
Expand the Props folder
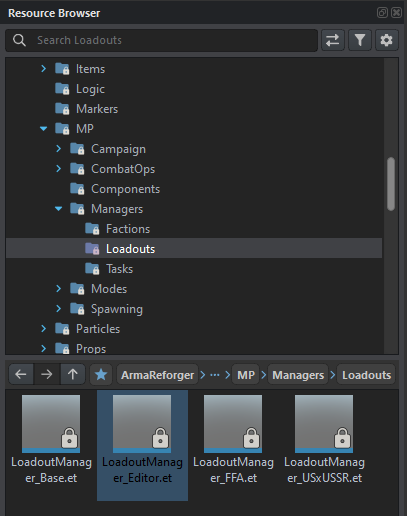tap(43, 349)
